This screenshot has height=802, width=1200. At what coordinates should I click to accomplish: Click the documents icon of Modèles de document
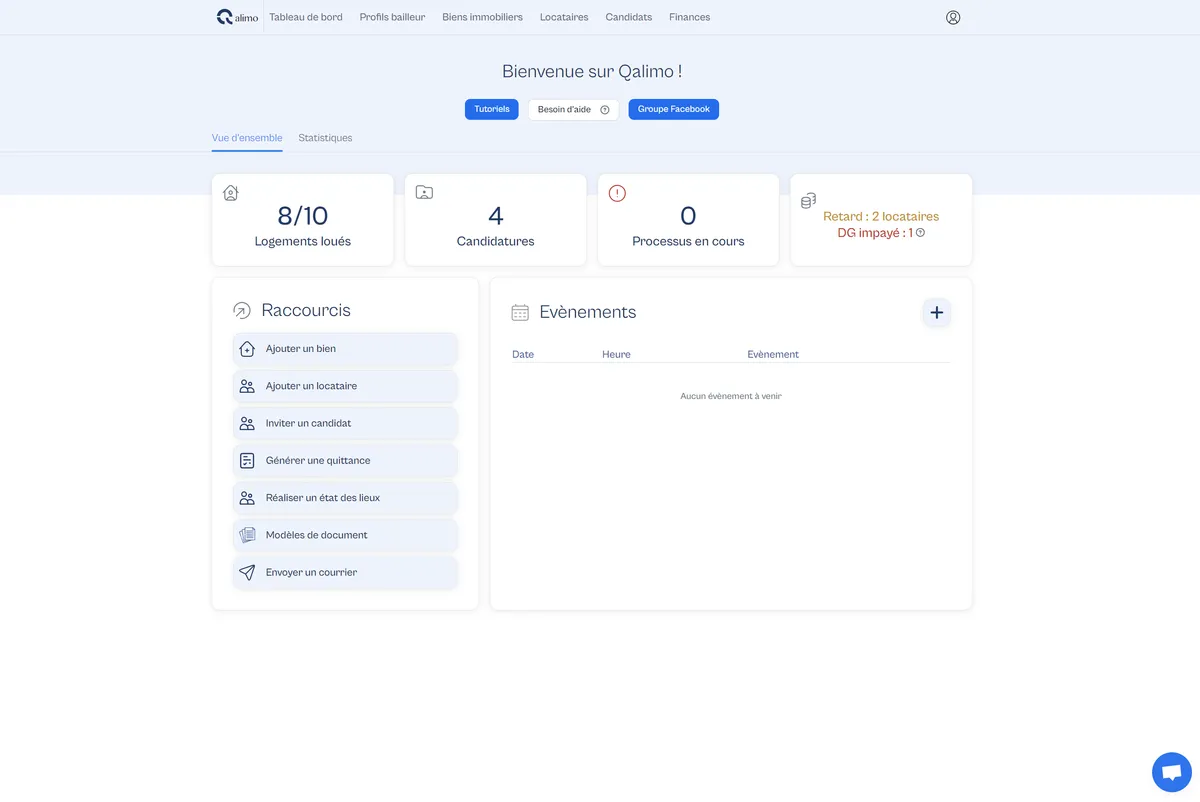[247, 535]
